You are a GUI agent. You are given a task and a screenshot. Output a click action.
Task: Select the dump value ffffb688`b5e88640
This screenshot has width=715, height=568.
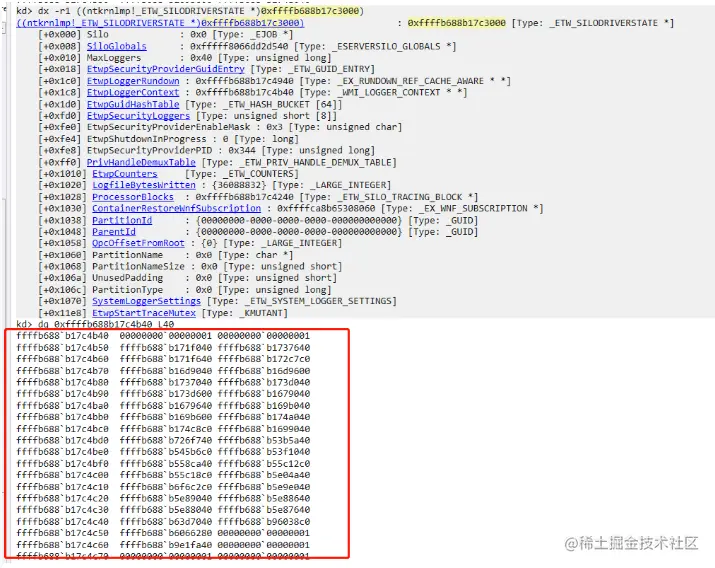pyautogui.click(x=264, y=498)
